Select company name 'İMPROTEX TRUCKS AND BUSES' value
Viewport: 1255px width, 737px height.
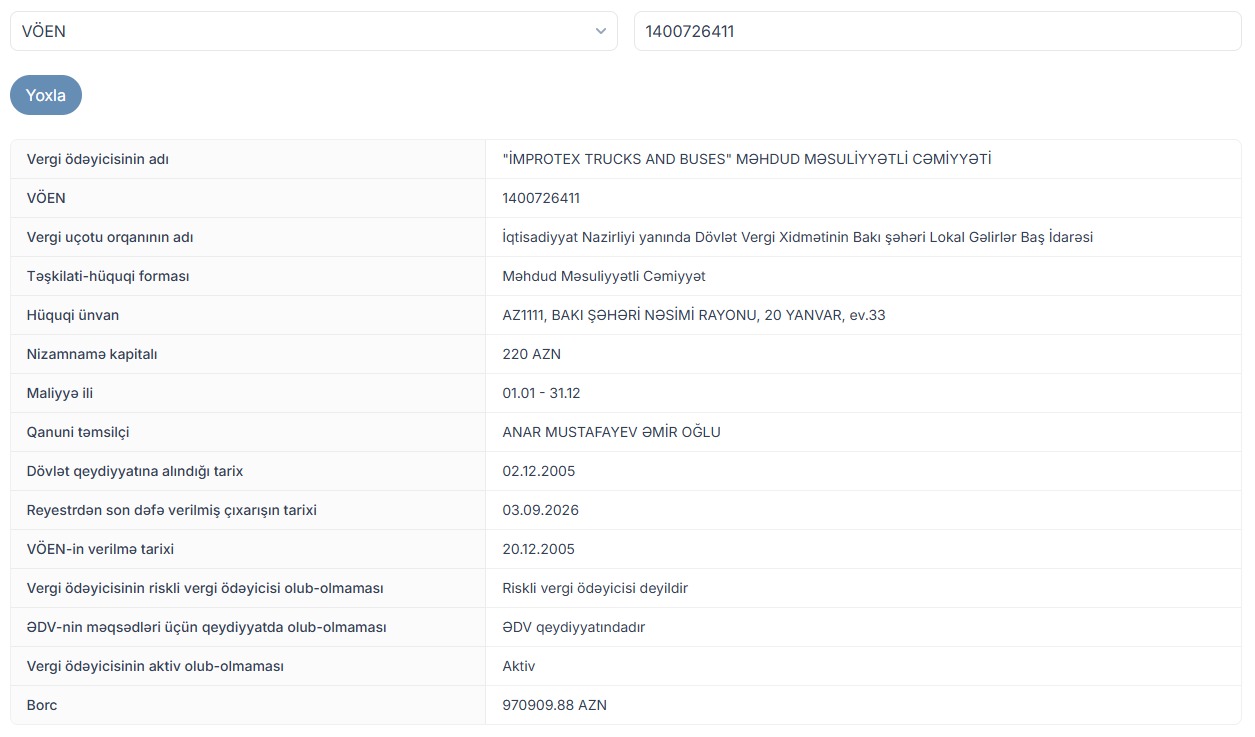click(x=747, y=159)
